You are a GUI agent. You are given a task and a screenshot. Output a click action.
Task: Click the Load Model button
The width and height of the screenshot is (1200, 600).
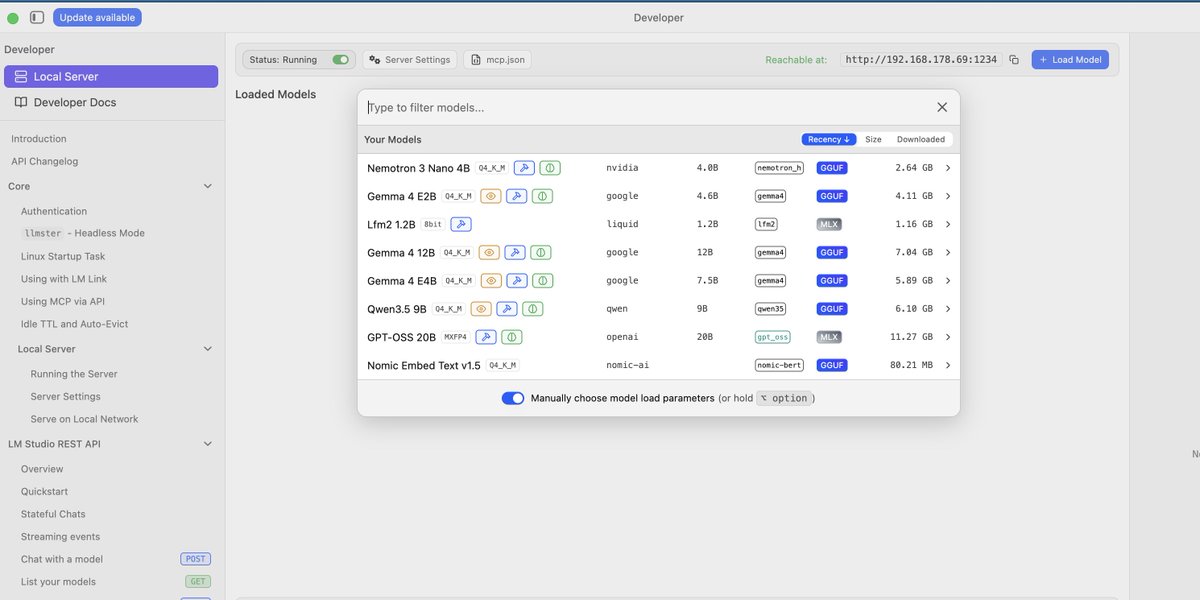point(1070,60)
